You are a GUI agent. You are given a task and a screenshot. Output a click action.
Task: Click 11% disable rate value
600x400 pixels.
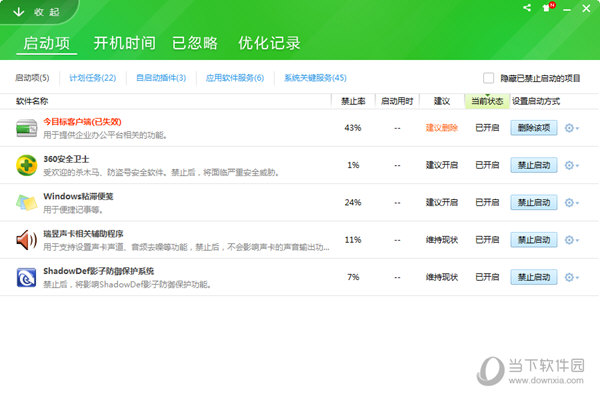point(353,240)
